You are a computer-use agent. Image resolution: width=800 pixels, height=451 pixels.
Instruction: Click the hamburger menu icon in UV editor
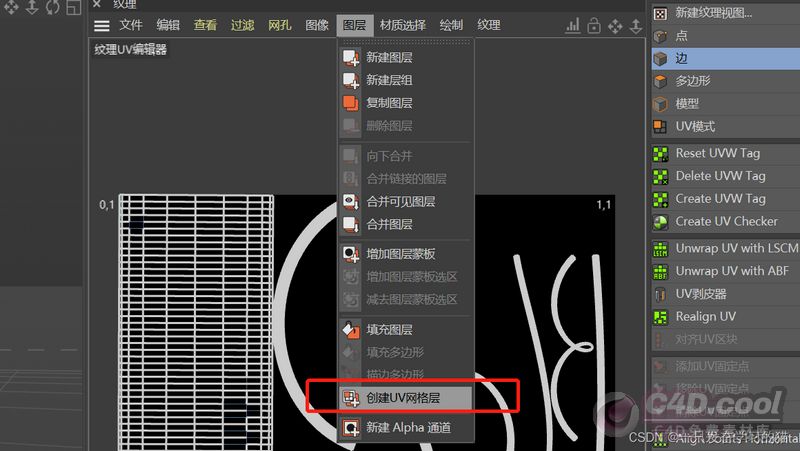point(102,25)
